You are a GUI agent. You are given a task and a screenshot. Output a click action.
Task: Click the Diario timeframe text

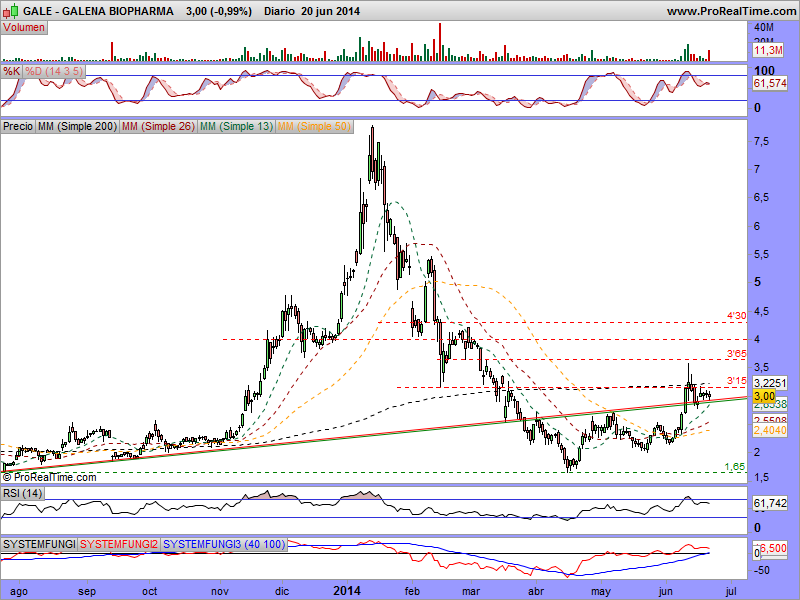coord(279,11)
